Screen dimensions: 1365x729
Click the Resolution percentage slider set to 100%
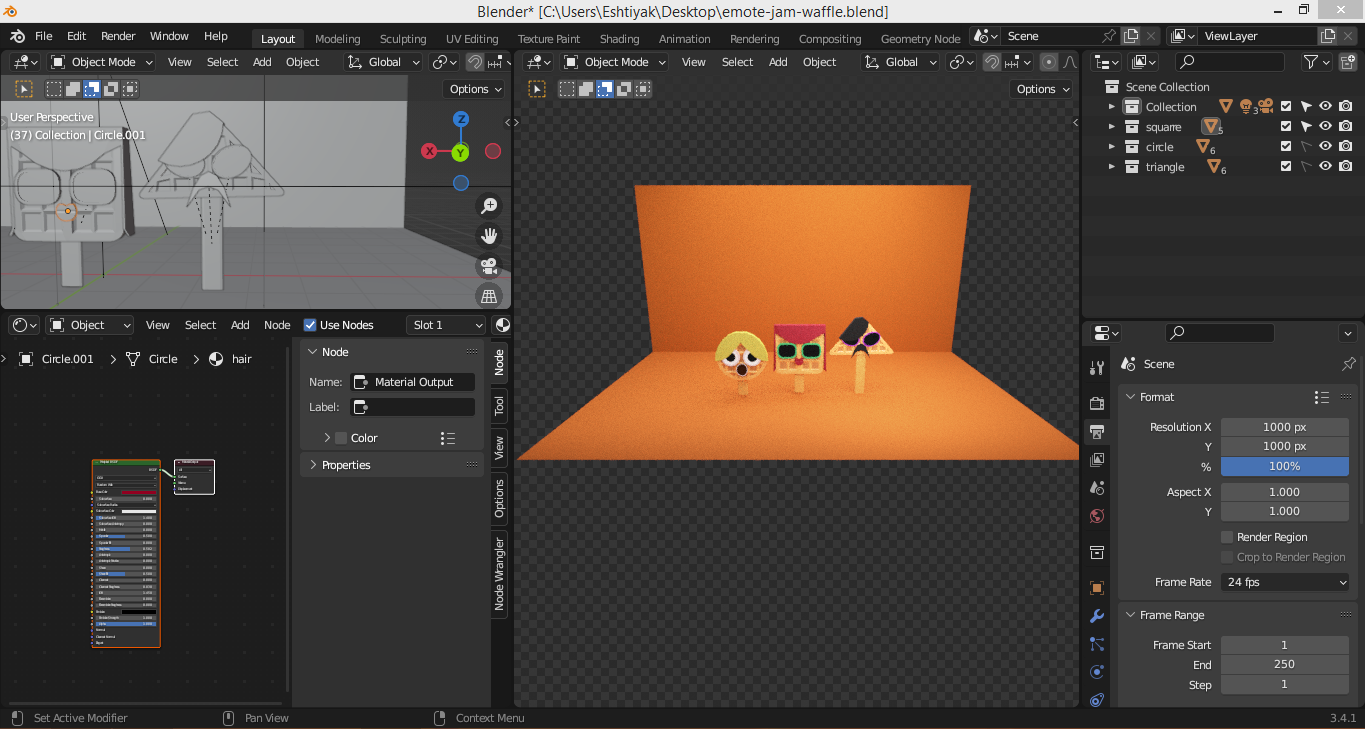(1285, 465)
